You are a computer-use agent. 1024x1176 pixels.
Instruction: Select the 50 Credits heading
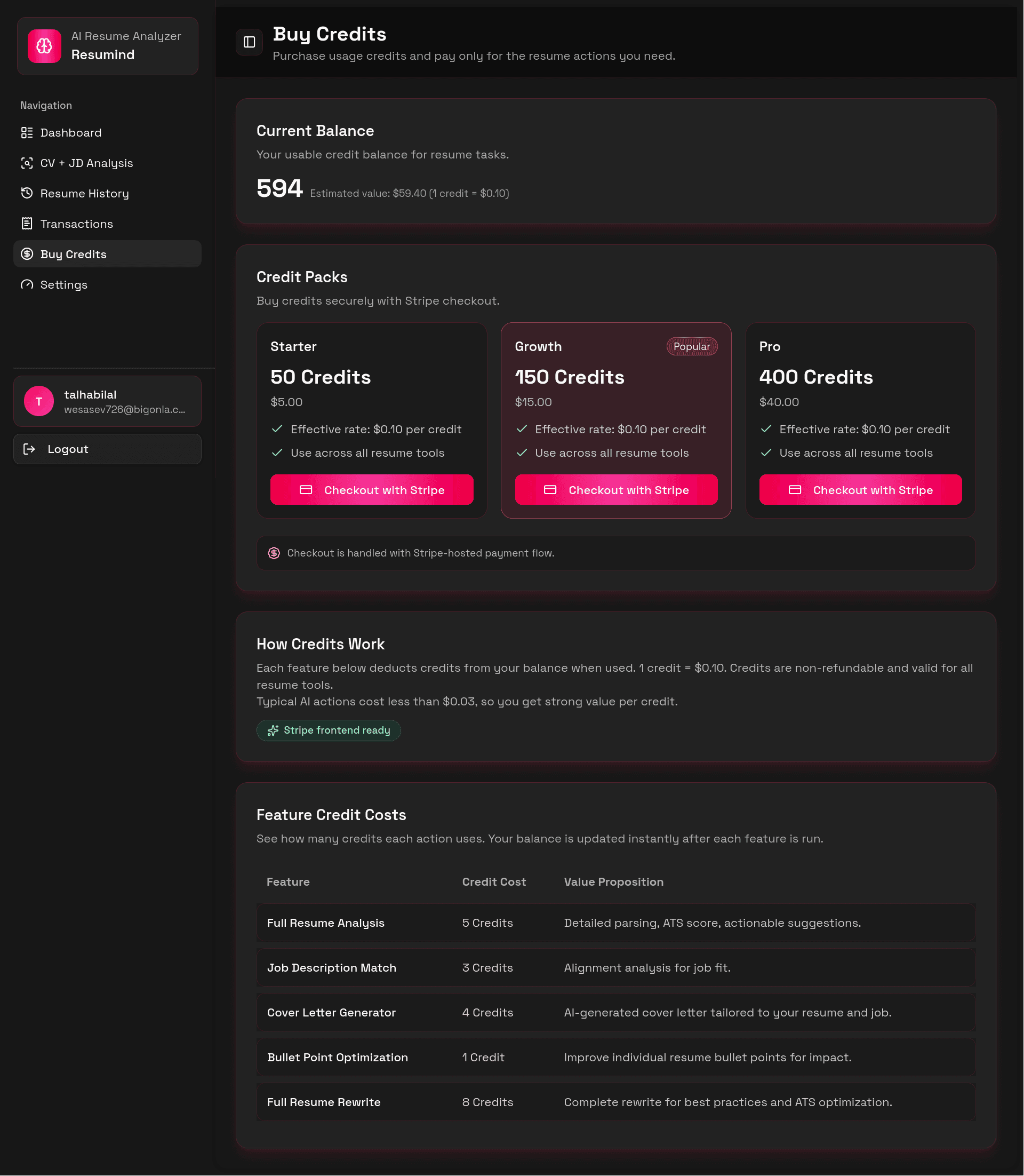[x=321, y=377]
